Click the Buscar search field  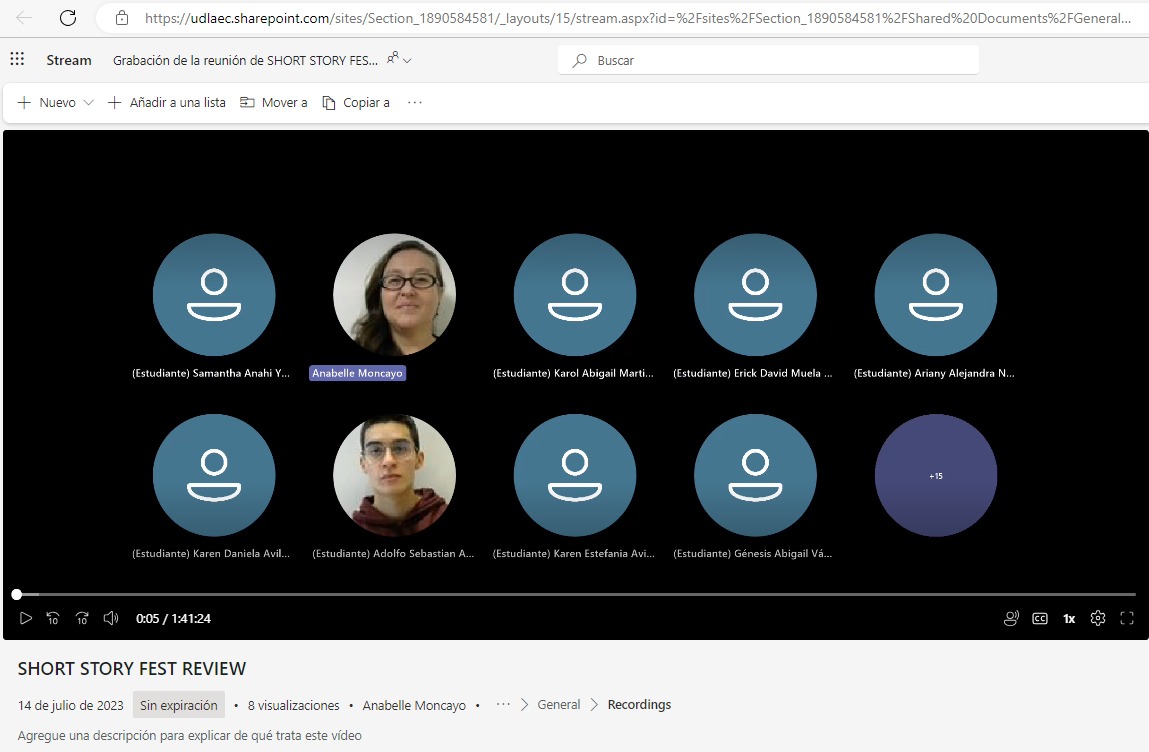(x=768, y=60)
